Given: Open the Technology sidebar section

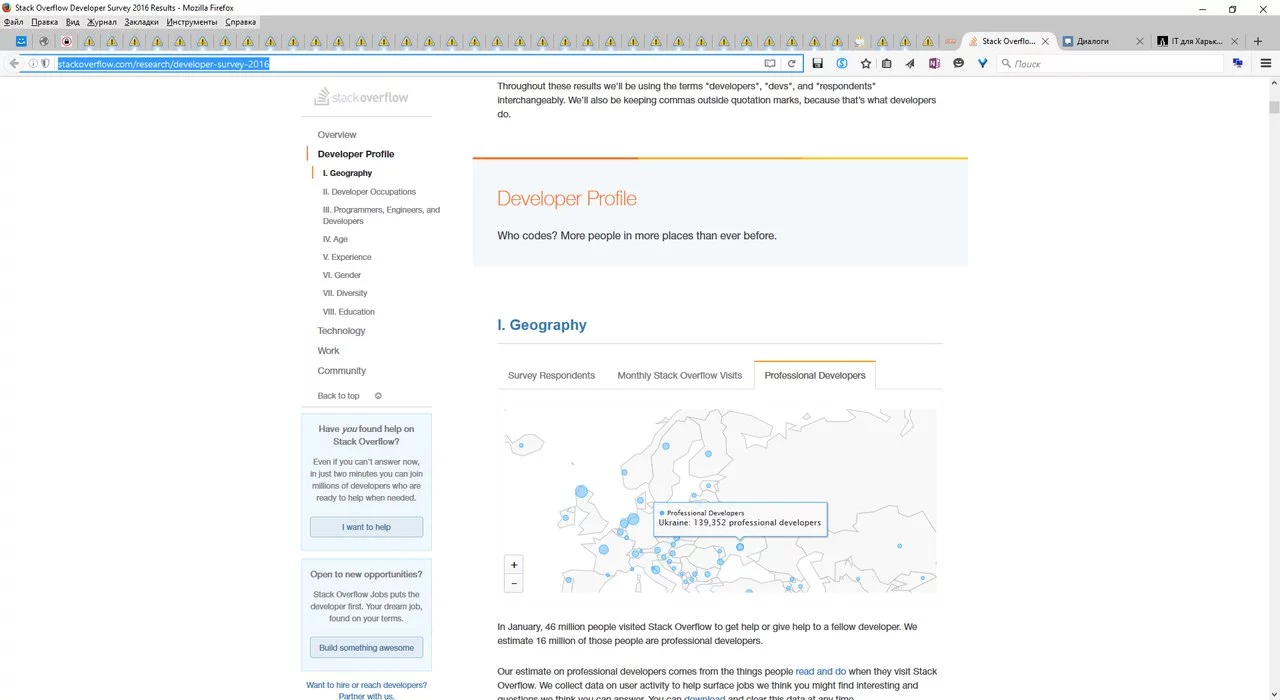Looking at the screenshot, I should [x=341, y=331].
